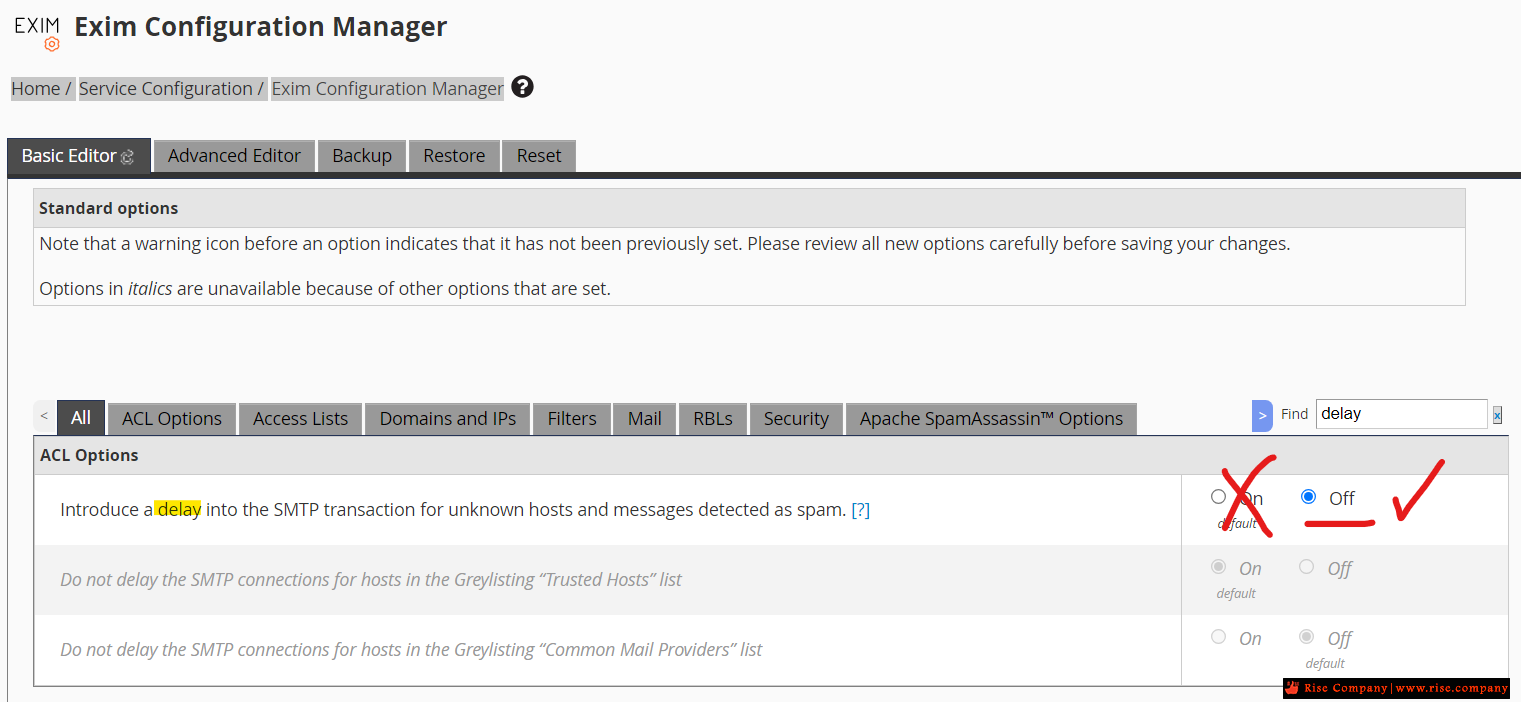Select Off for Introduce a delay option

point(1308,497)
